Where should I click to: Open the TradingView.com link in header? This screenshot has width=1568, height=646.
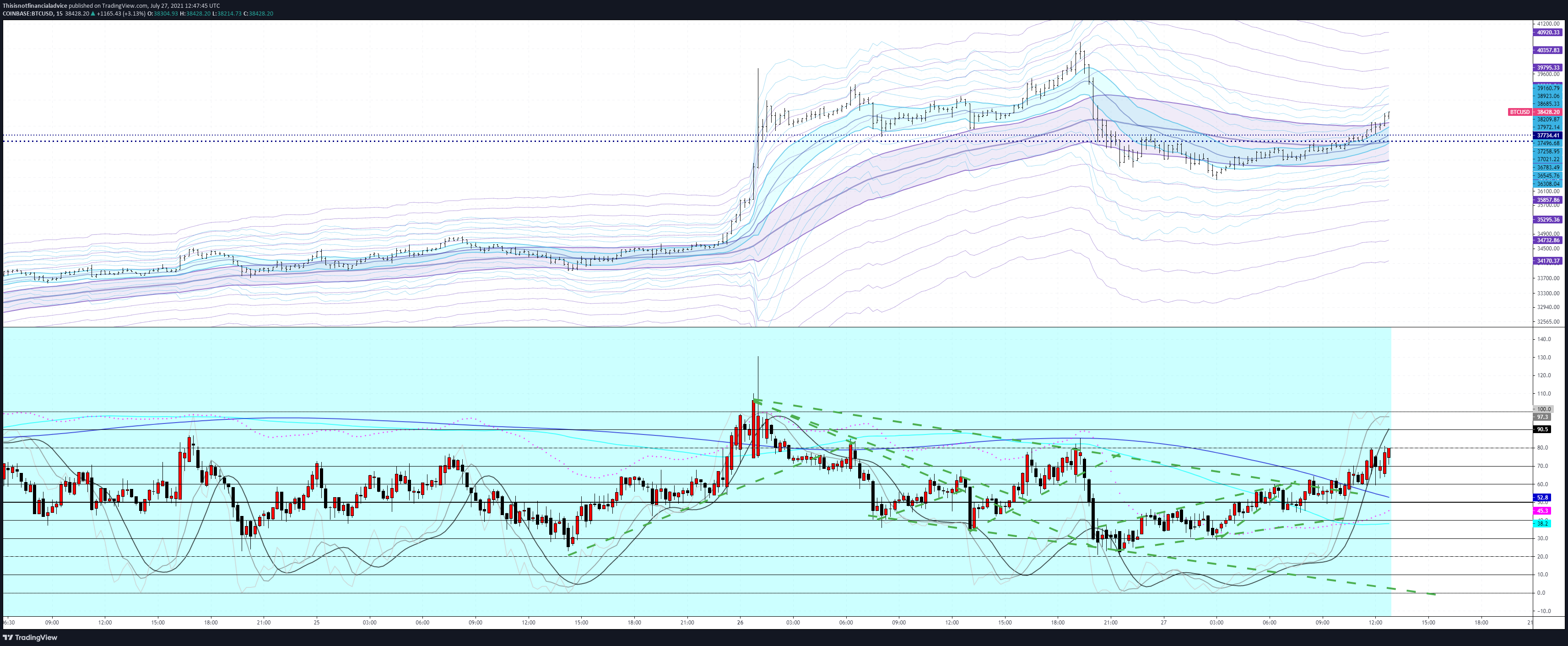click(124, 5)
